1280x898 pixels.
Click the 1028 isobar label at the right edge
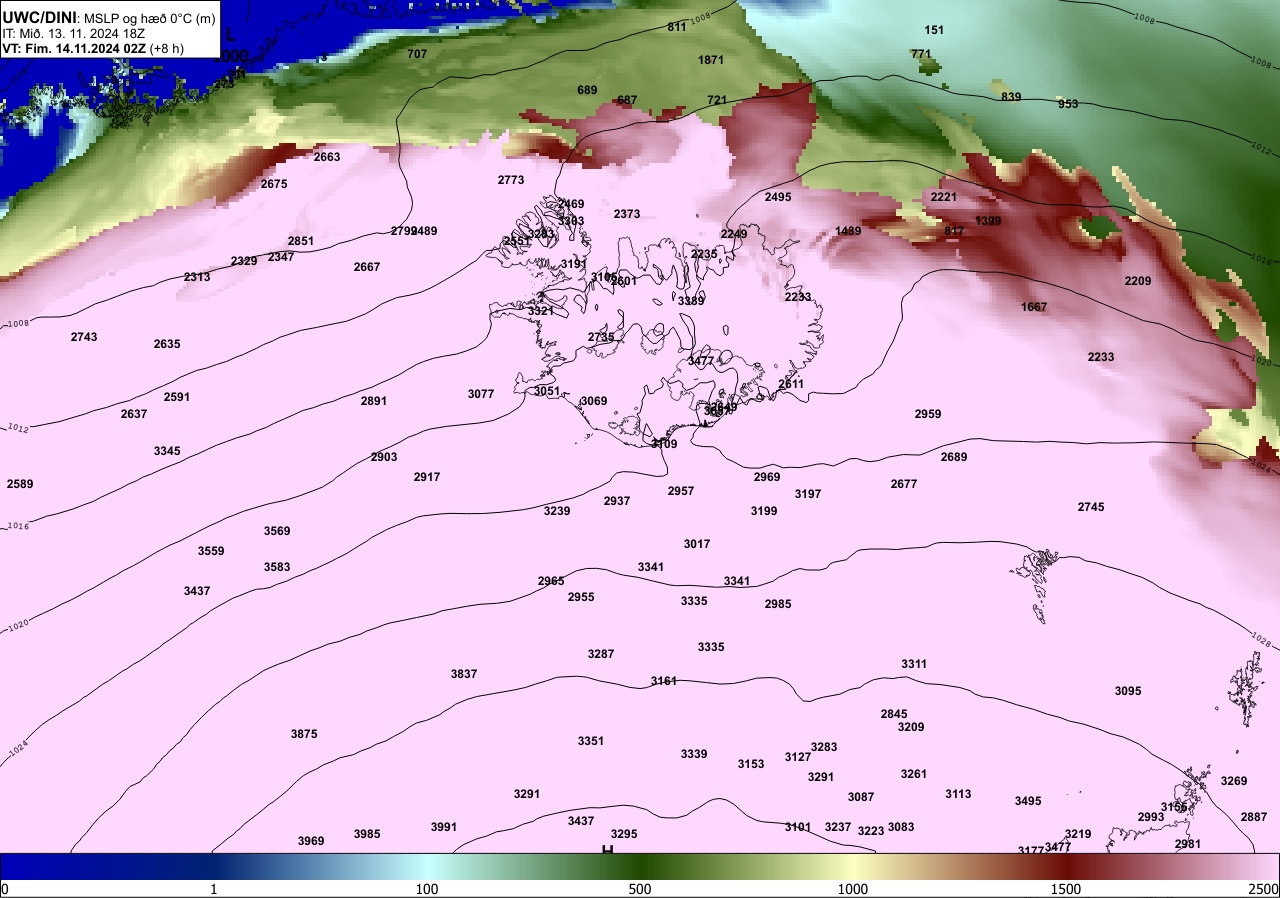click(x=1263, y=638)
